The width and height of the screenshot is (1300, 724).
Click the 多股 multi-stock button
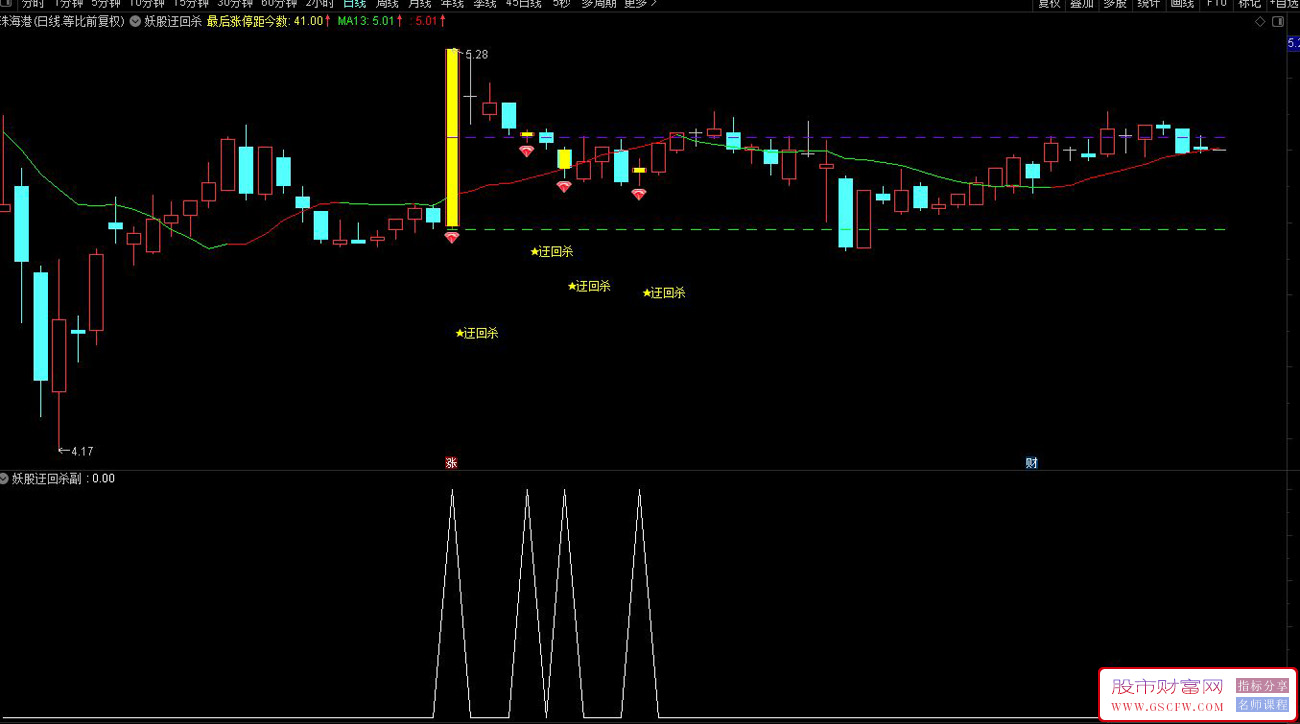pyautogui.click(x=1115, y=3)
